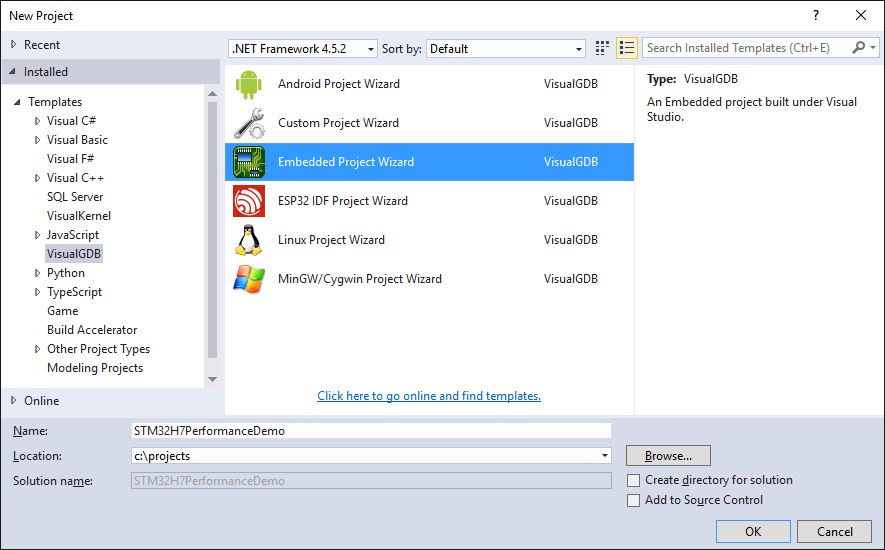The image size is (885, 550).
Task: Collapse the Installed section
Action: (x=12, y=72)
